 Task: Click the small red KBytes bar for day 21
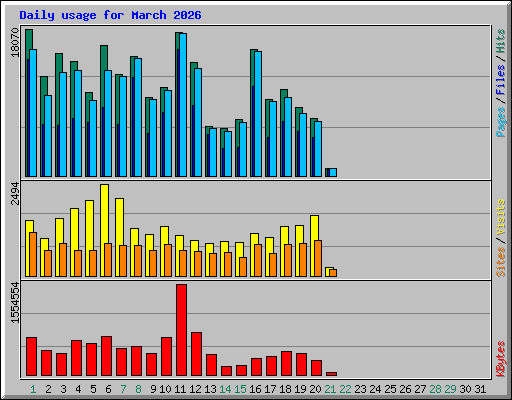point(331,374)
